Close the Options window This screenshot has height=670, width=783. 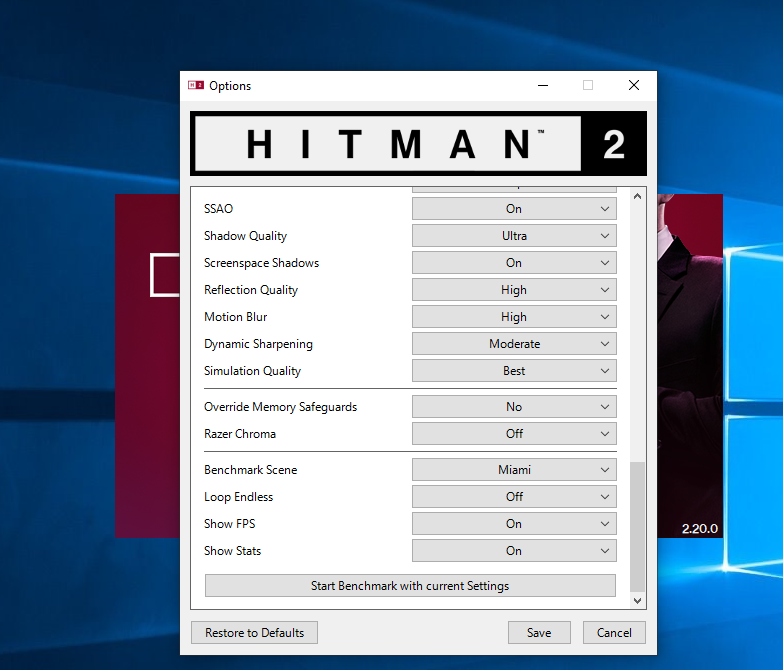coord(634,85)
